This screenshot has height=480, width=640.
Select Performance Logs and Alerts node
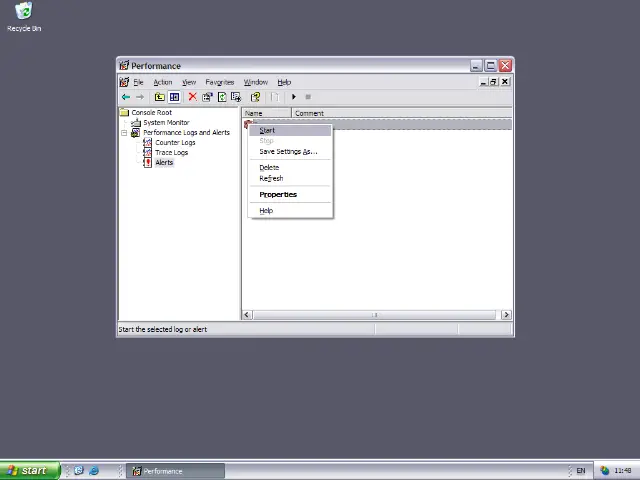(x=187, y=132)
